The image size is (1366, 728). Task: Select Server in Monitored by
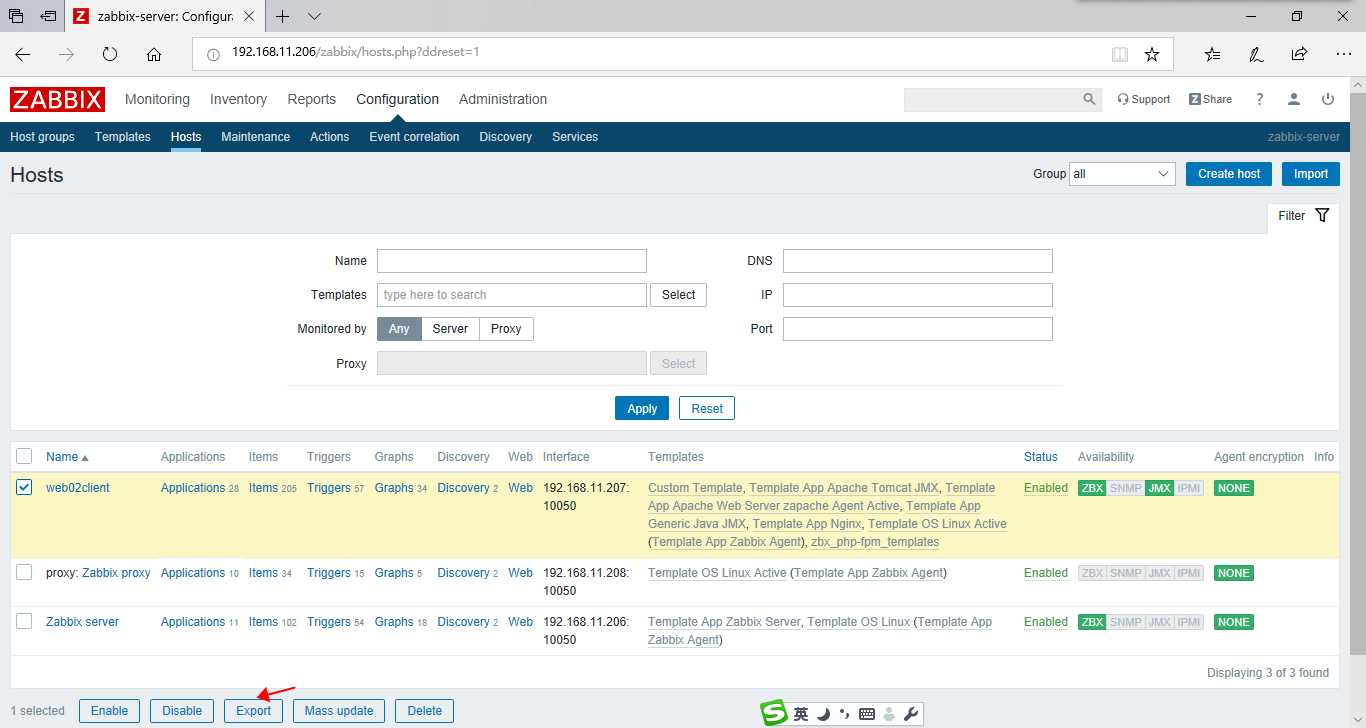point(450,329)
